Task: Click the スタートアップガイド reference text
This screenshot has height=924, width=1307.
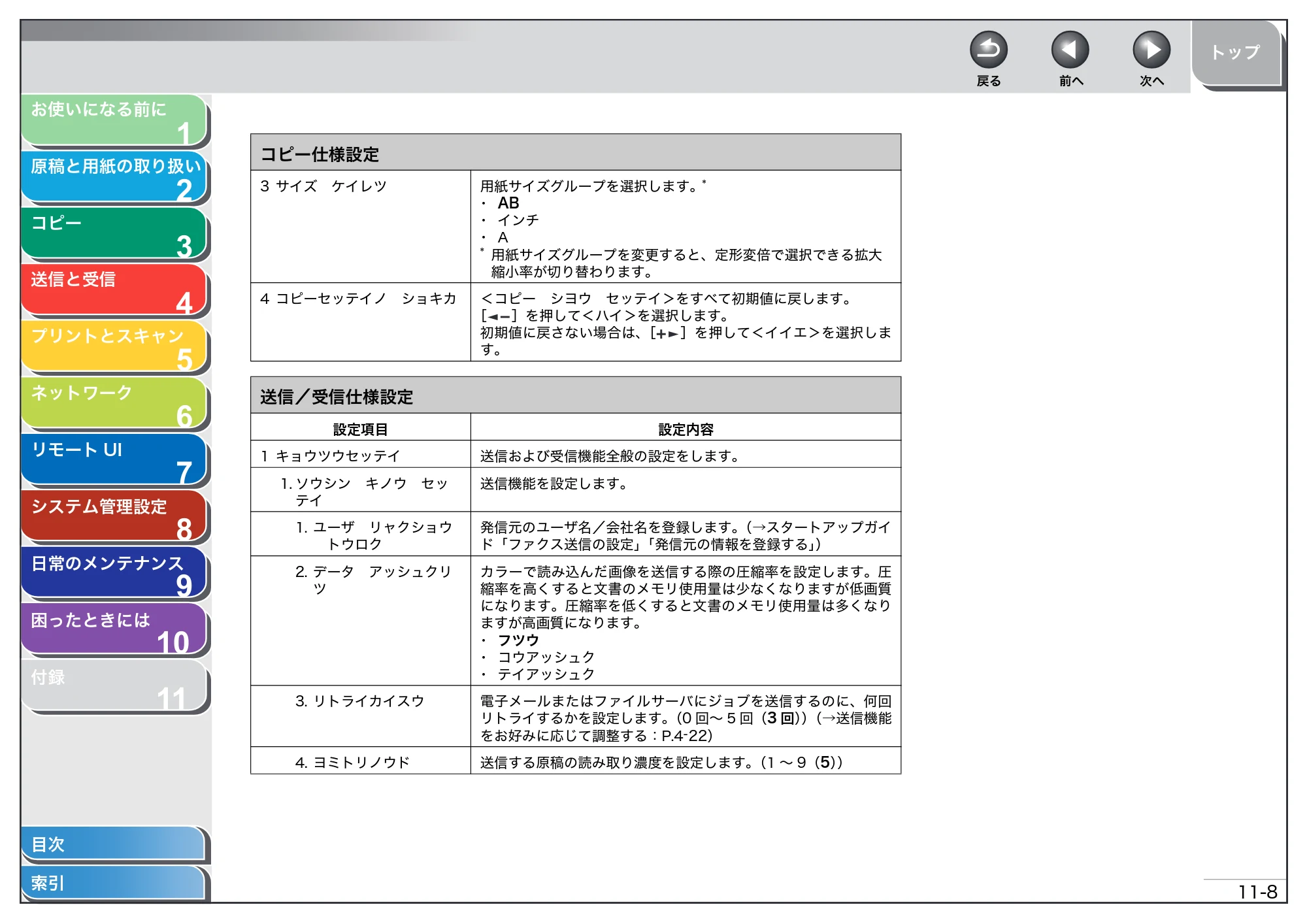Action: point(686,535)
